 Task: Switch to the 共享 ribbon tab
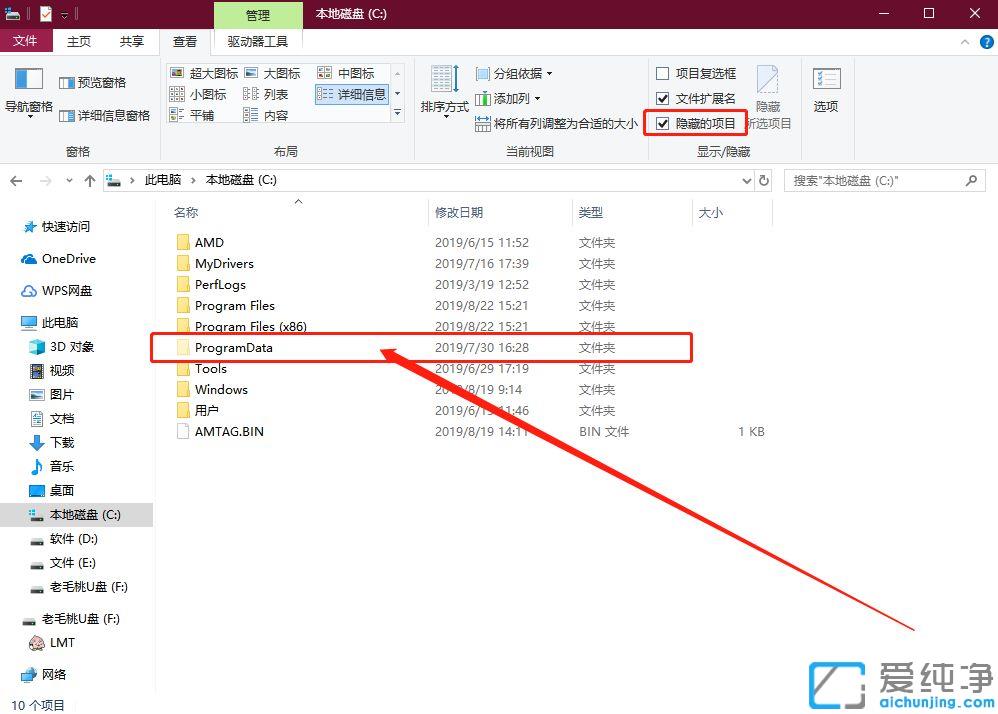click(131, 41)
